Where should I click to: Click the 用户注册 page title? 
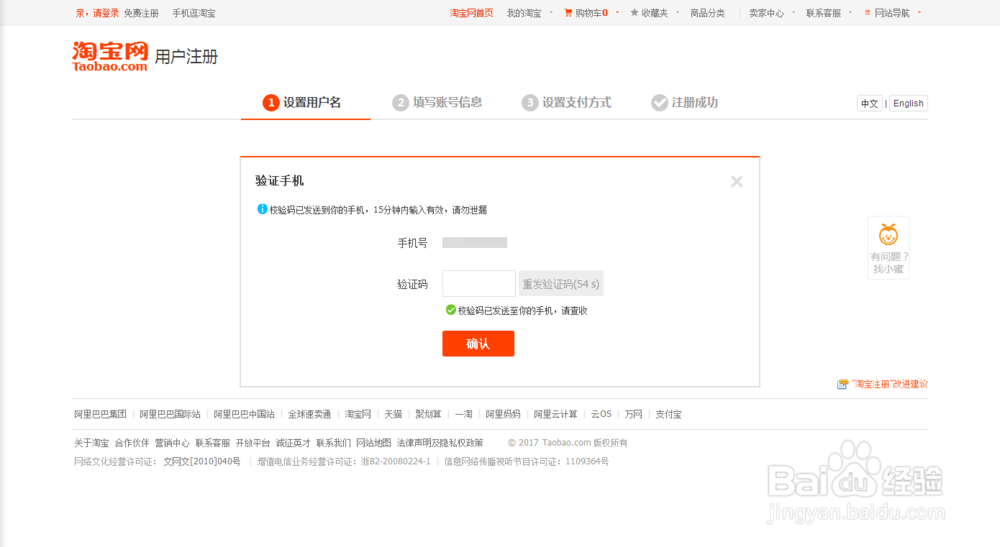(x=186, y=57)
